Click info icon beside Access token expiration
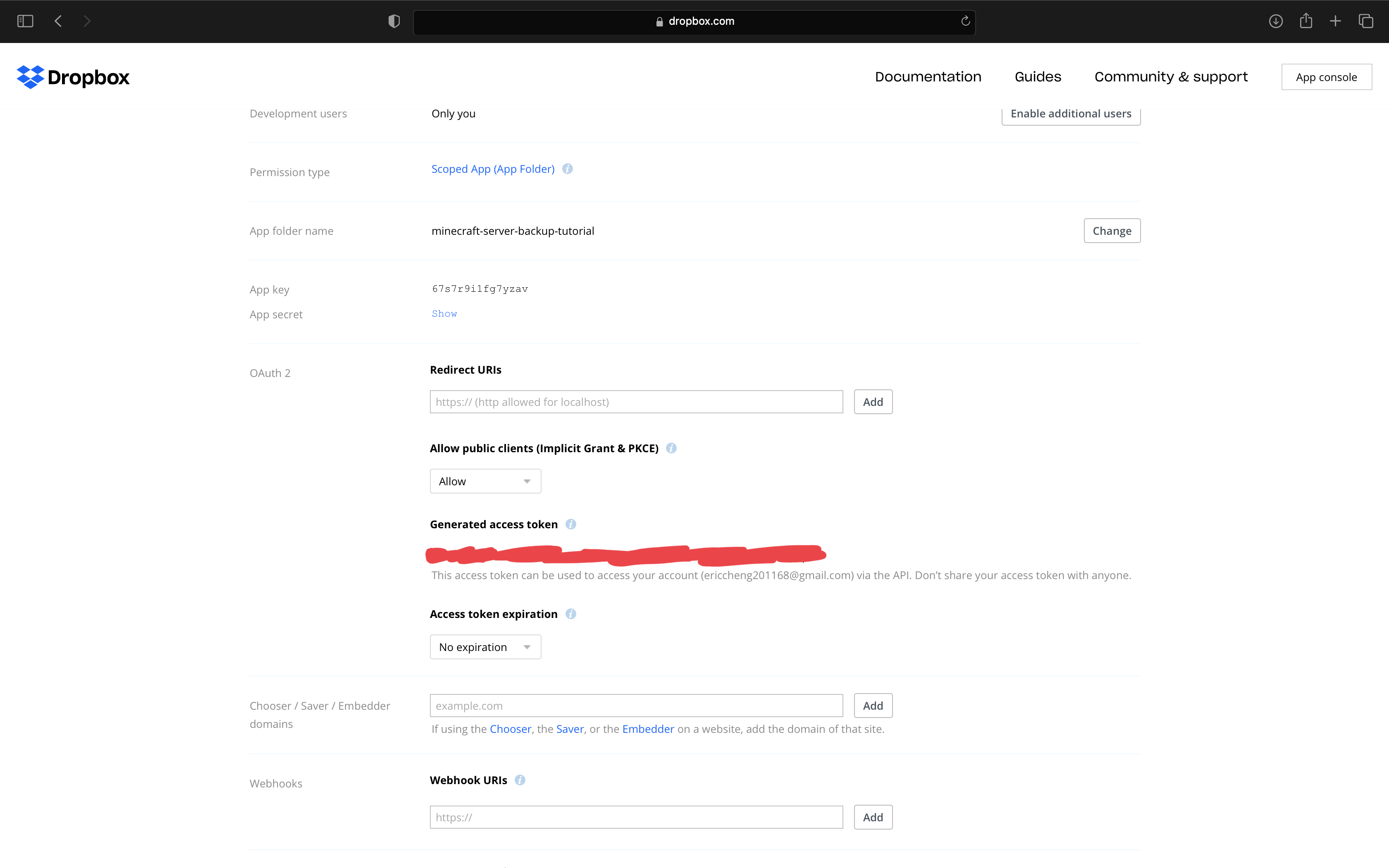The height and width of the screenshot is (868, 1389). (x=570, y=614)
